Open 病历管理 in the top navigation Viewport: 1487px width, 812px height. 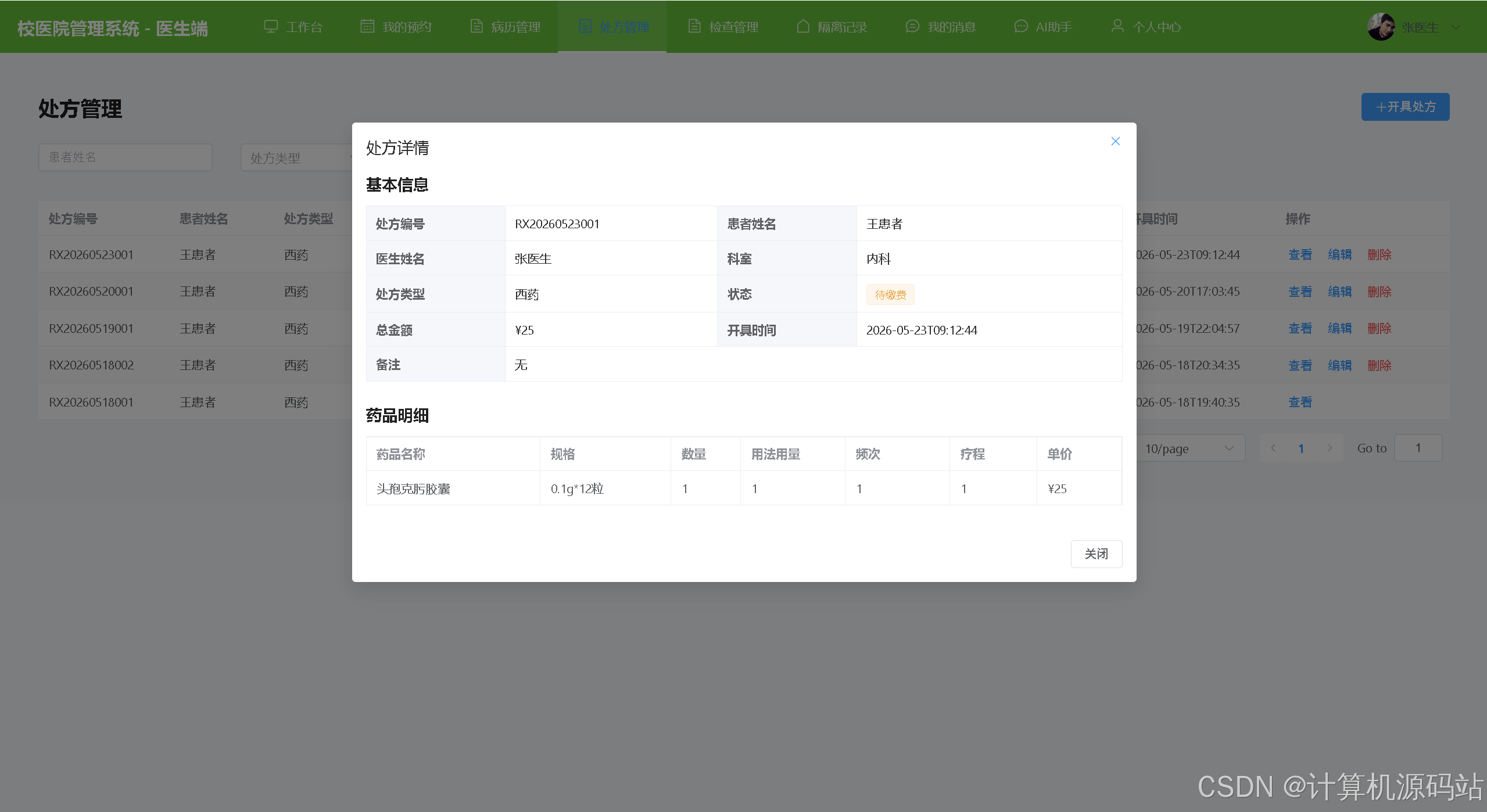pos(505,27)
